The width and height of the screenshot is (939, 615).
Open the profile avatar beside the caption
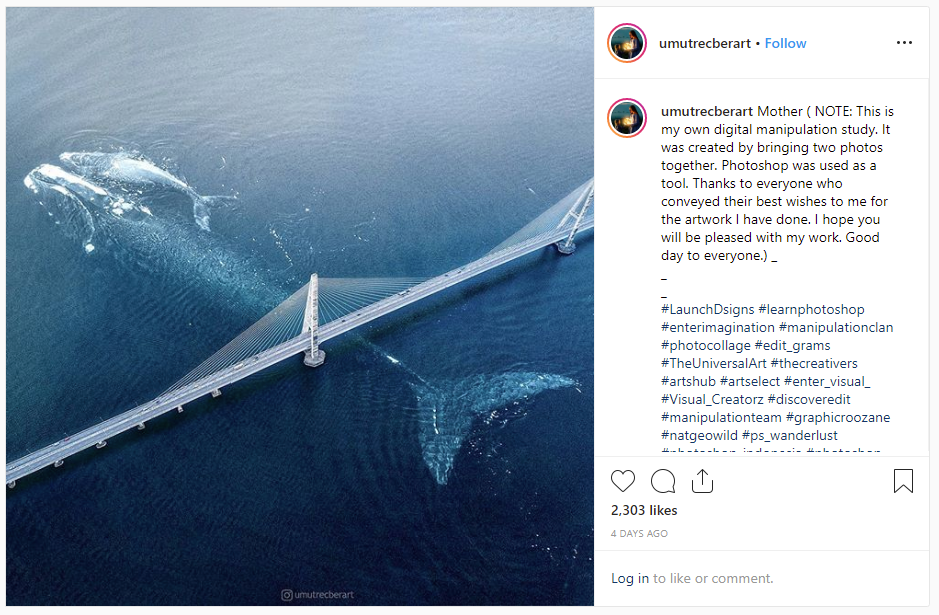pyautogui.click(x=627, y=118)
